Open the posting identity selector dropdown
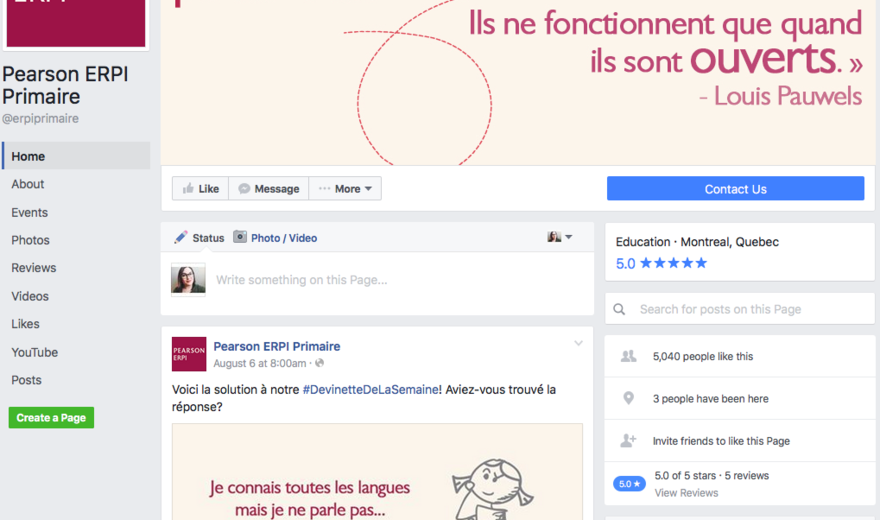880x520 pixels. pyautogui.click(x=560, y=237)
